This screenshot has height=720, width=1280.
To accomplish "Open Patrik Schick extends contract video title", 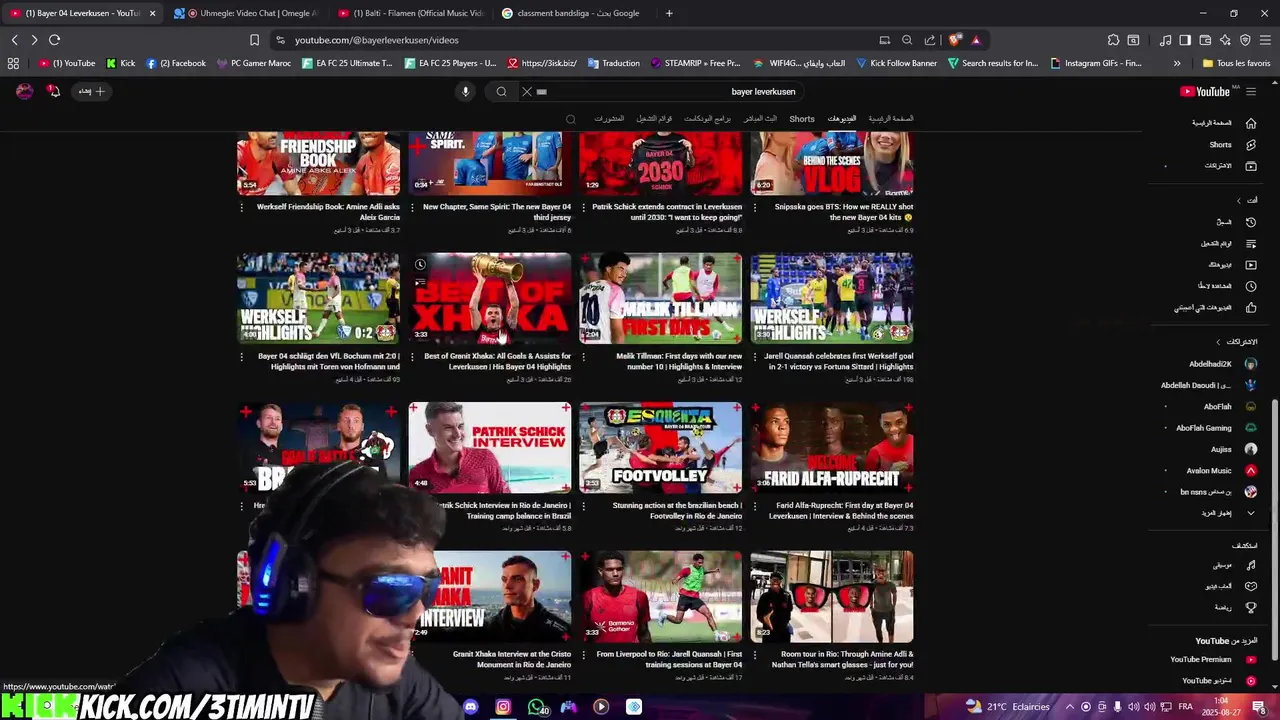I will pos(667,212).
